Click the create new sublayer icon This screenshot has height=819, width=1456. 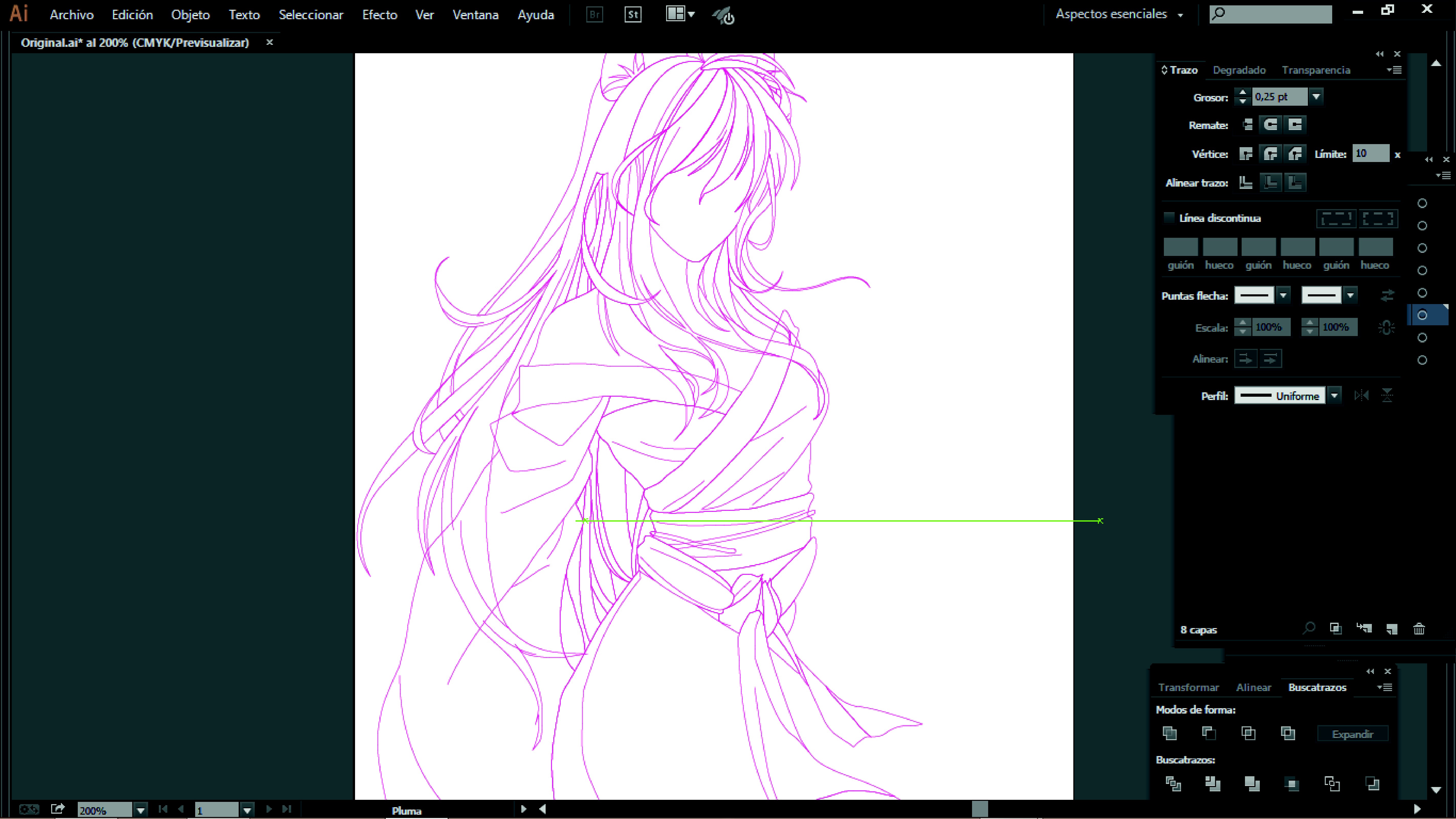1364,628
